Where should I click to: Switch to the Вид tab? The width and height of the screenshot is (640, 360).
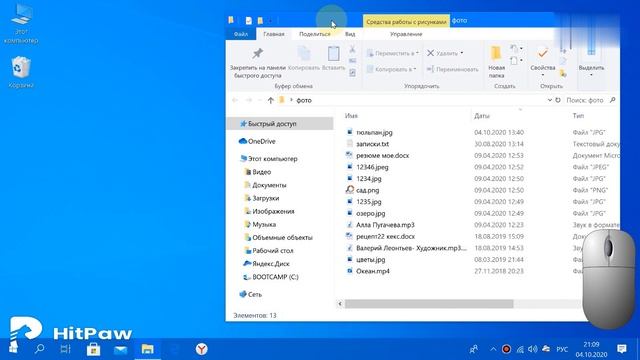click(x=350, y=34)
